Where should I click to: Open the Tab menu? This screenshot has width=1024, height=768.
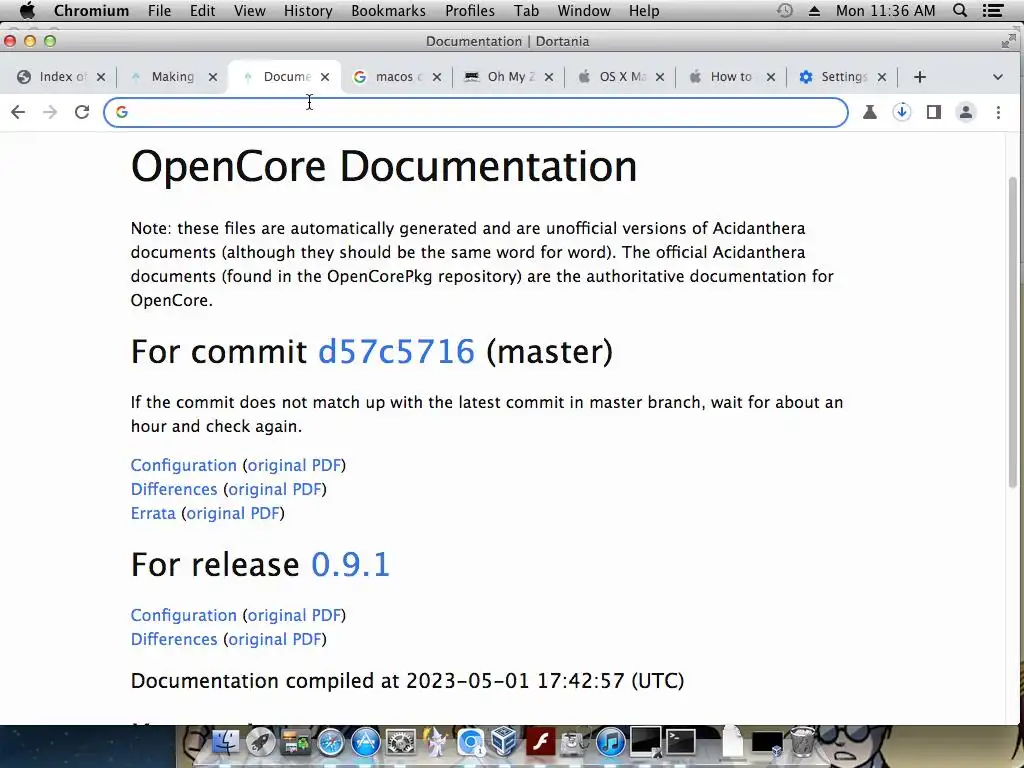(x=526, y=10)
